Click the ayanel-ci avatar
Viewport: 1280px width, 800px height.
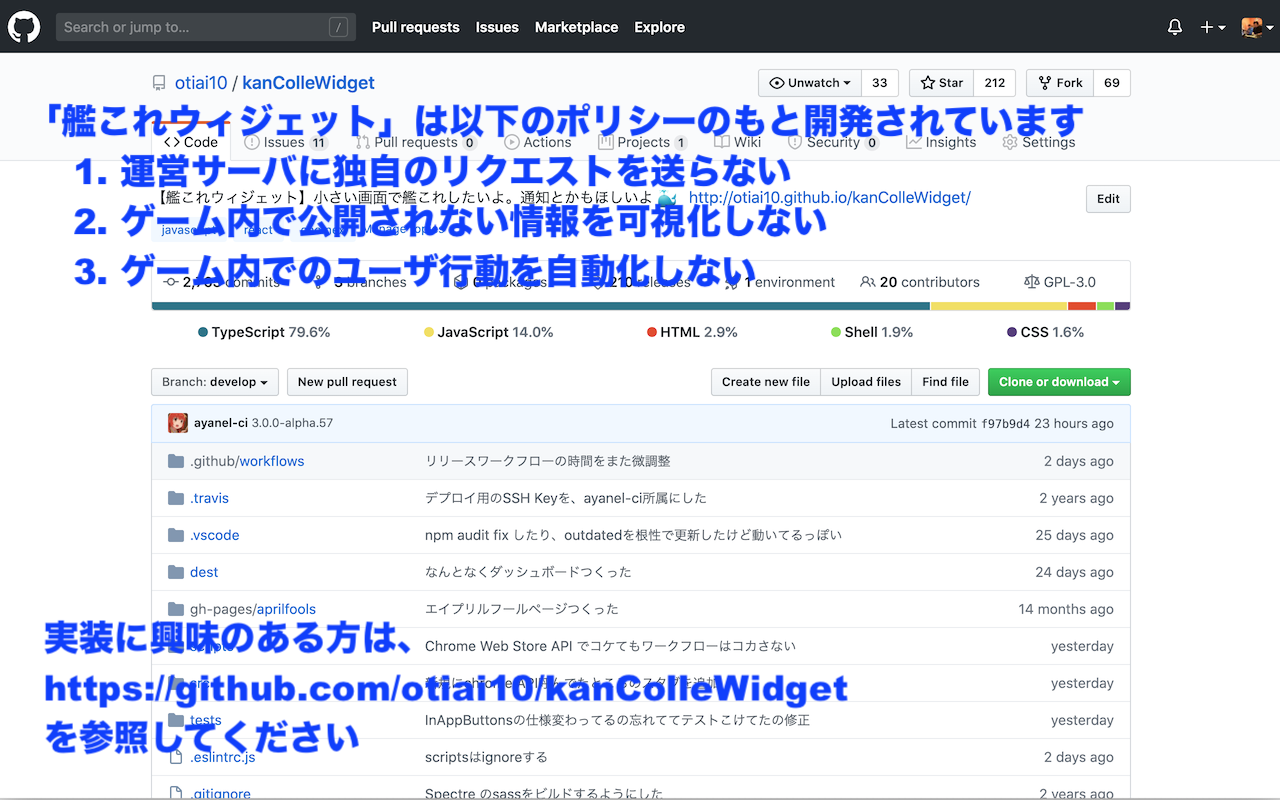tap(178, 423)
